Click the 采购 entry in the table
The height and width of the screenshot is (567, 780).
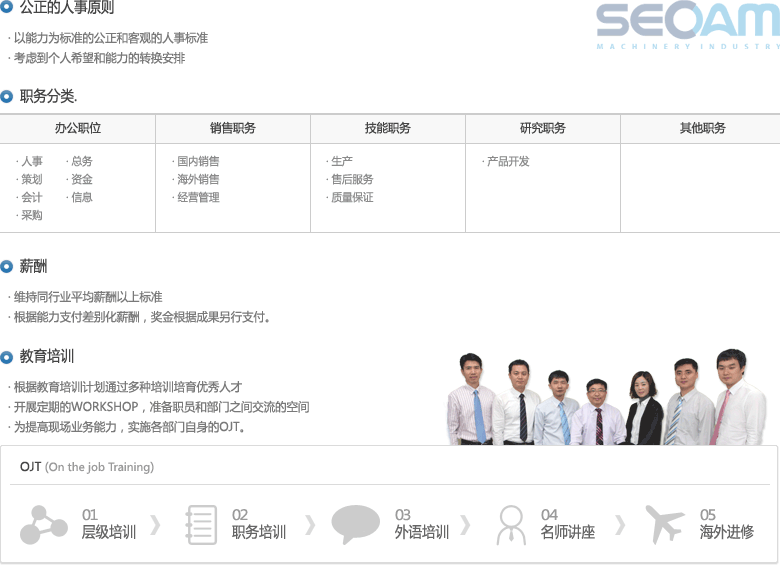[30, 215]
